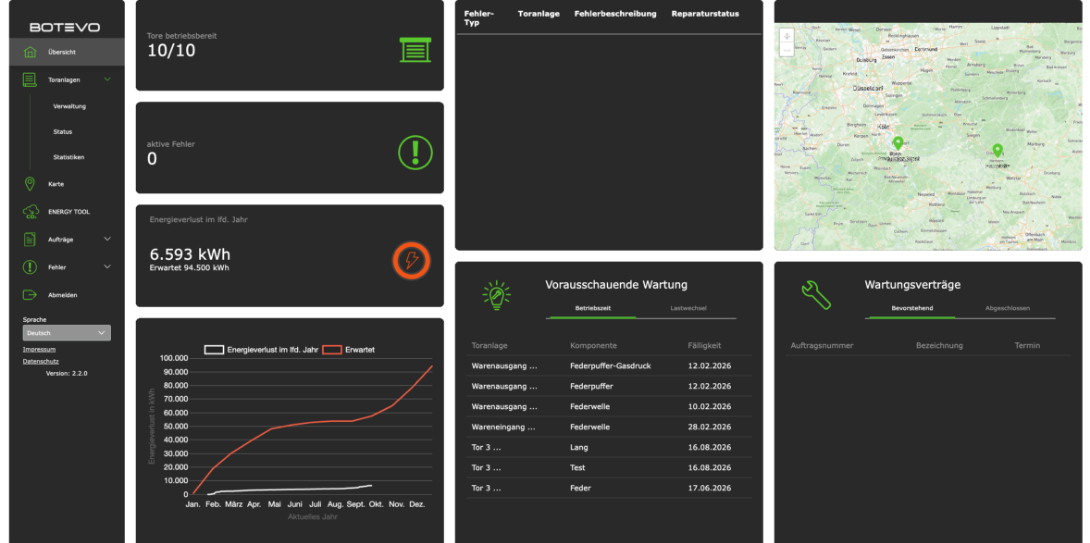
Task: Expand the Aufträge sidebar menu
Action: pyautogui.click(x=107, y=239)
